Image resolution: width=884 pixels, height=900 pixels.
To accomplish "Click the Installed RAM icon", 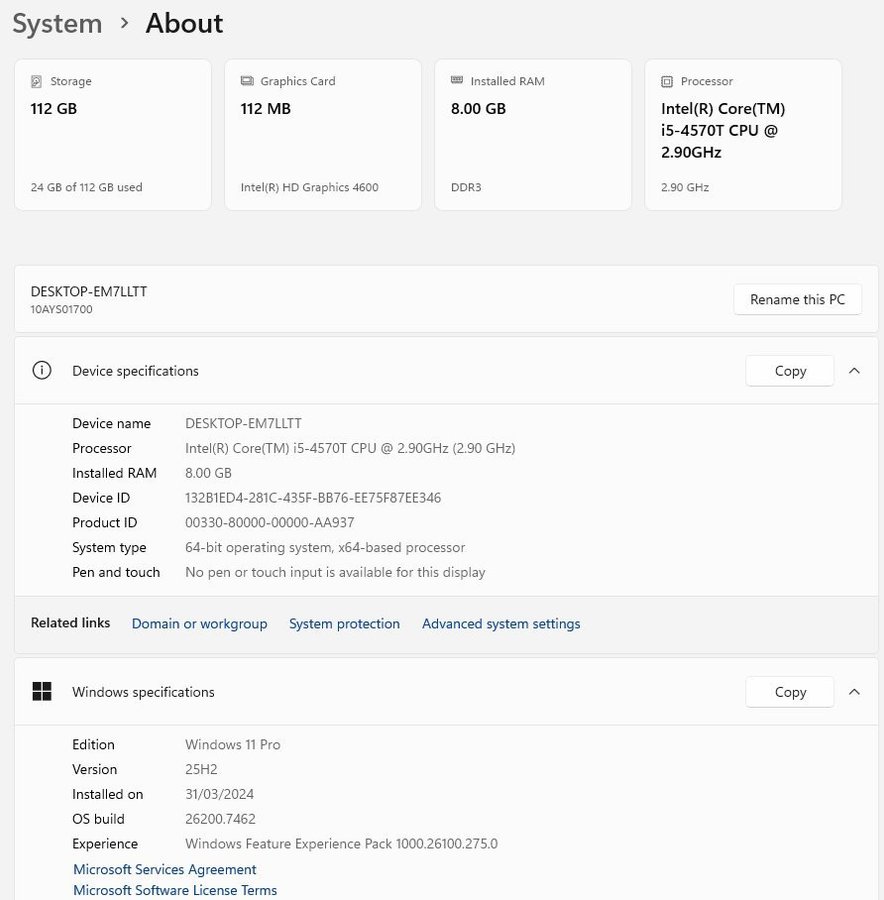I will pos(457,81).
